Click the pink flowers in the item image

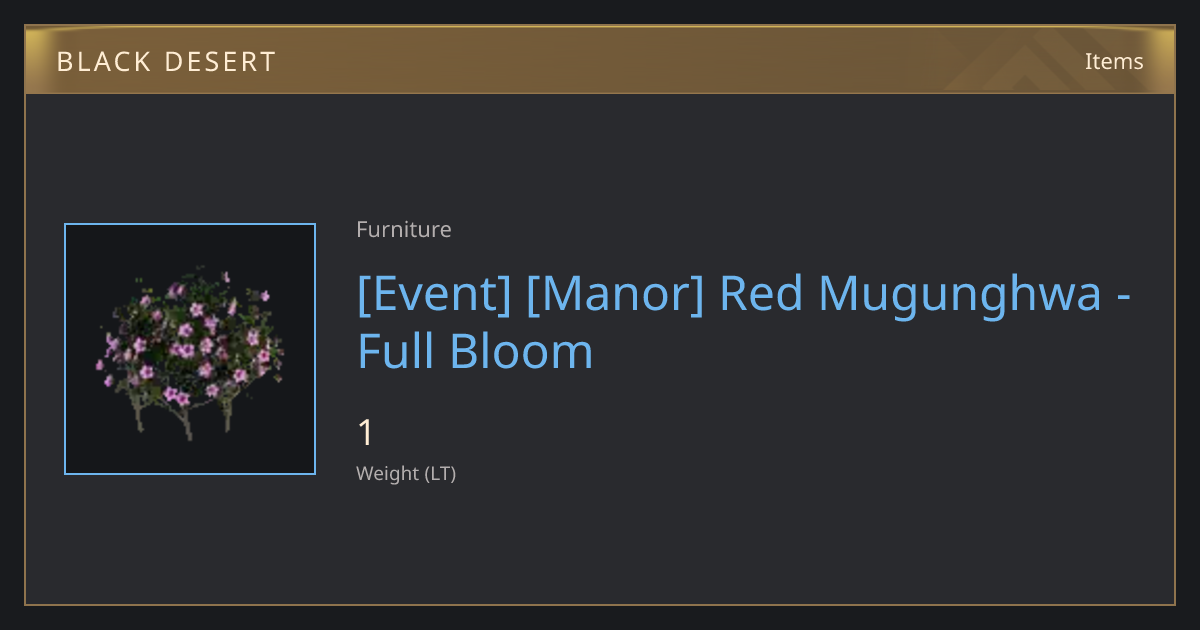pos(190,340)
